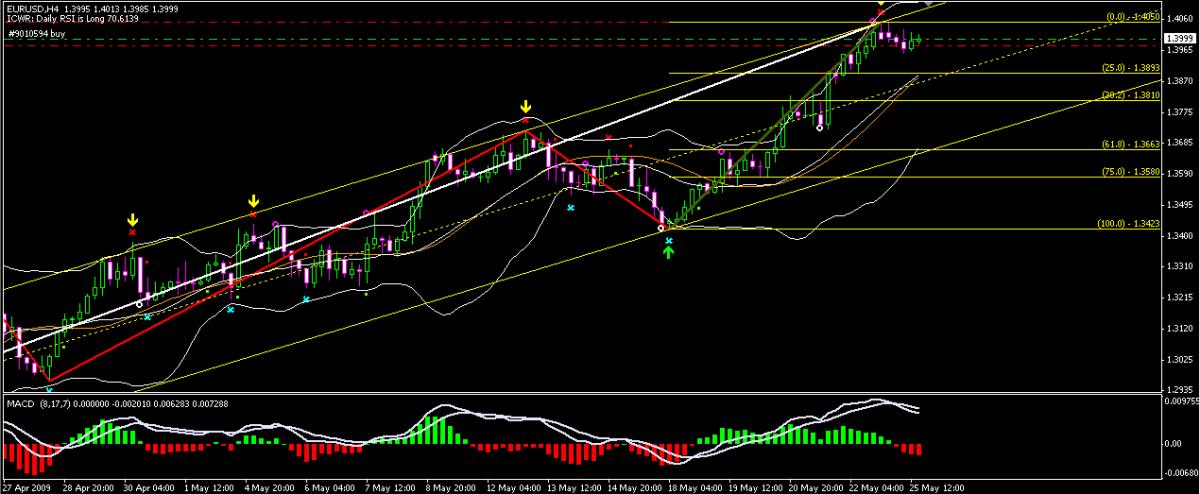Click the 6 May 04:00 time label
1200x494 pixels.
point(330,488)
